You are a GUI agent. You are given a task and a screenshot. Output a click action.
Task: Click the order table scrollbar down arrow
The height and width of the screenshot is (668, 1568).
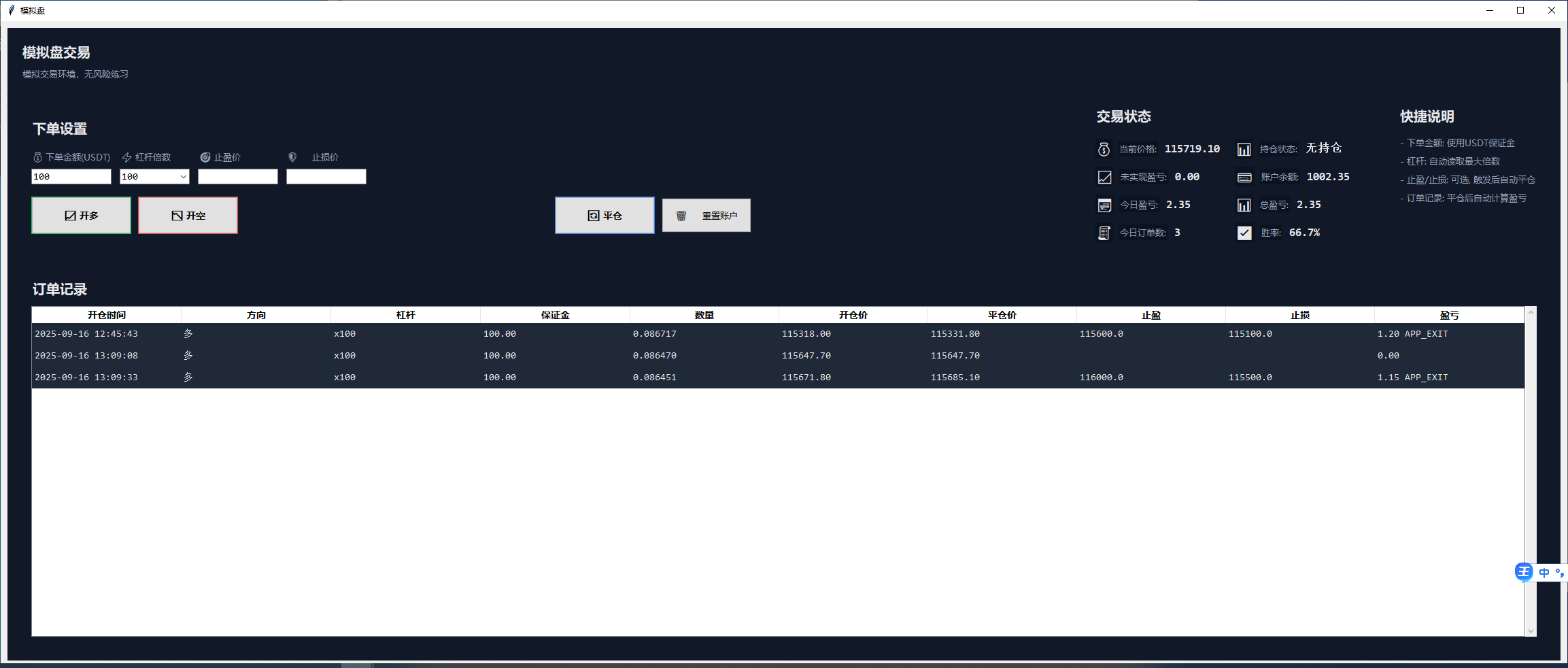click(x=1531, y=631)
